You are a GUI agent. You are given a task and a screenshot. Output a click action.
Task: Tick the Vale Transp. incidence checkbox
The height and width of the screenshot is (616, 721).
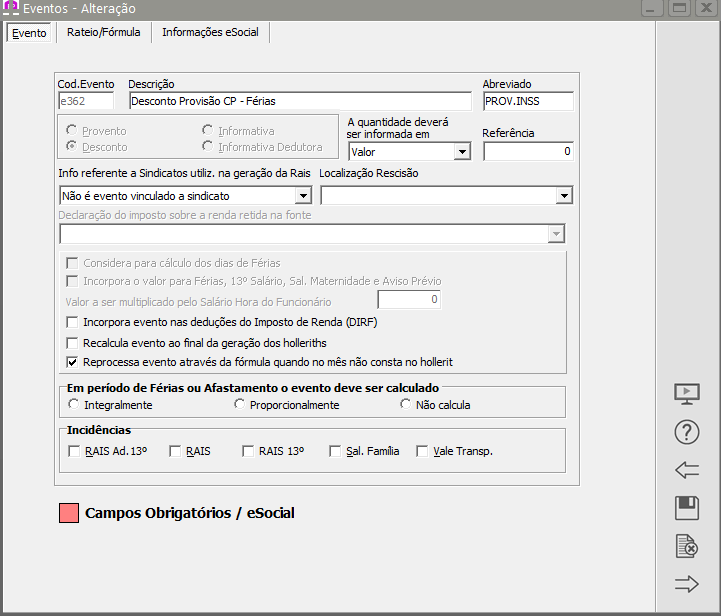(x=422, y=452)
